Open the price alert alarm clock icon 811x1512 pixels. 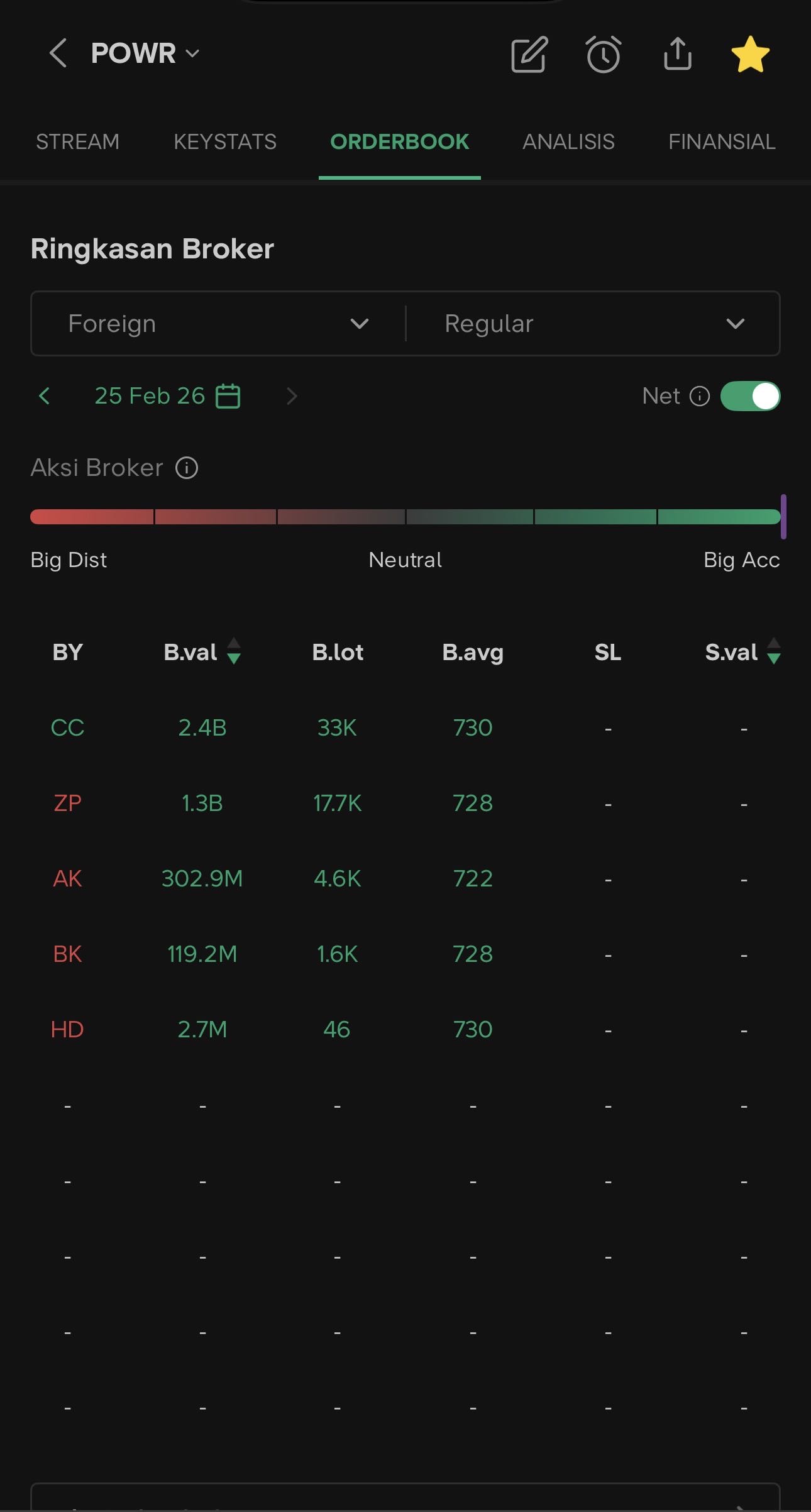(604, 55)
